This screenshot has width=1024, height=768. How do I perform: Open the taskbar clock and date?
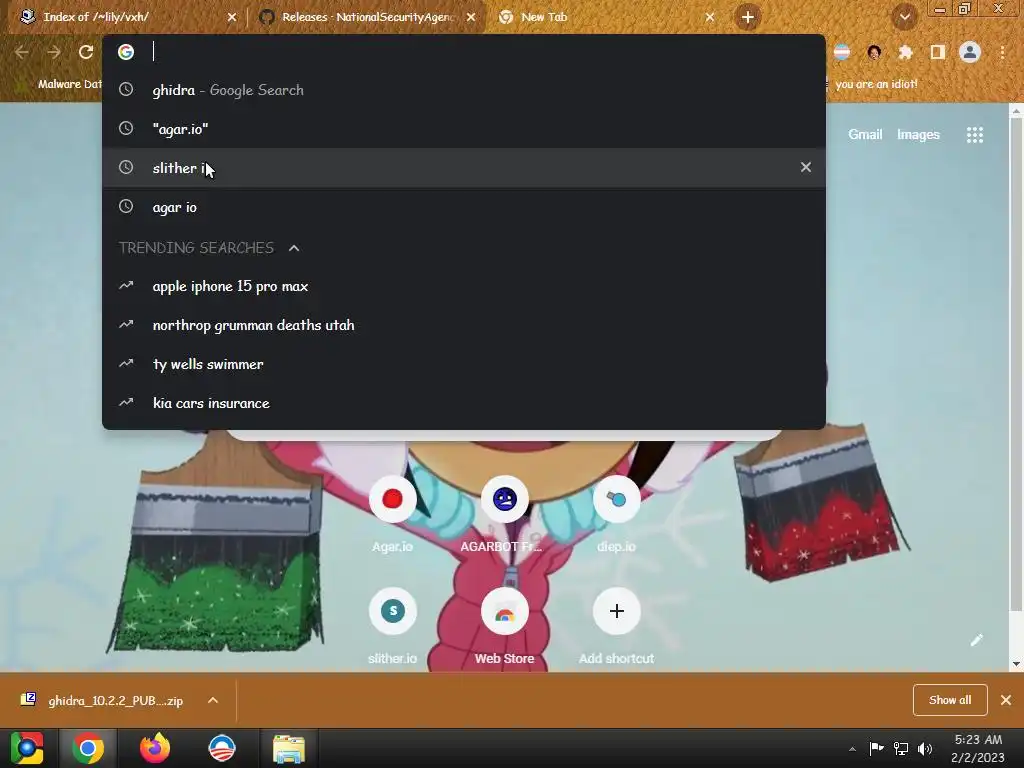(x=978, y=748)
